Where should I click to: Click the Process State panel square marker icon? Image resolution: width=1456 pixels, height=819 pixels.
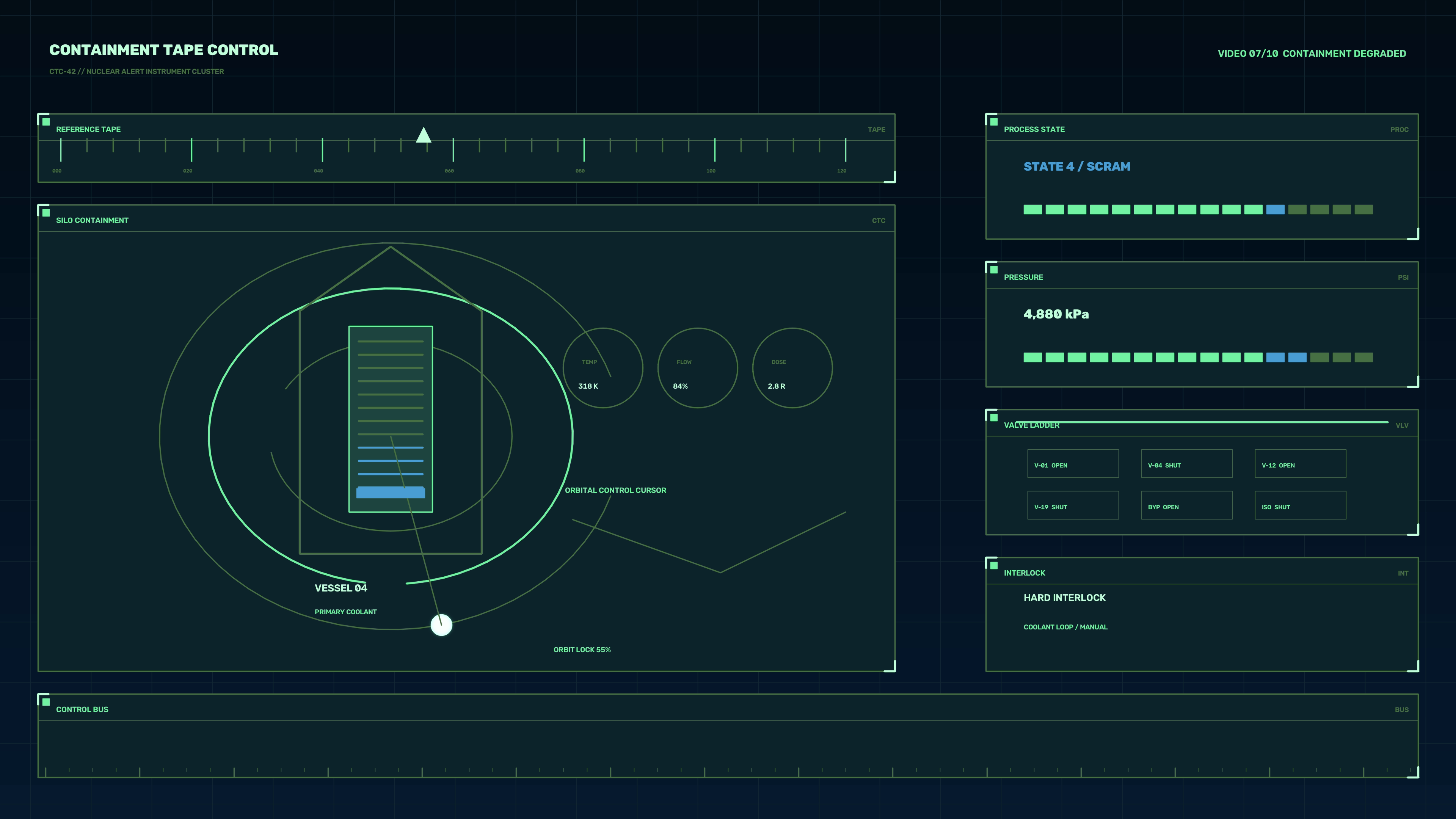tap(994, 121)
